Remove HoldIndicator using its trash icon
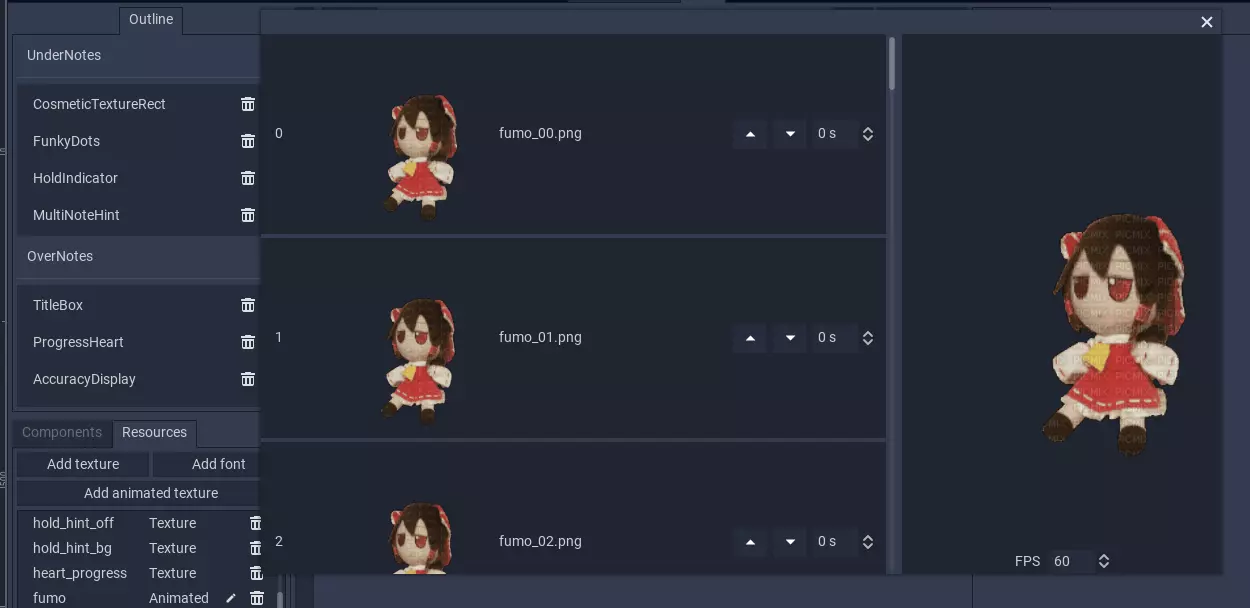 point(248,178)
